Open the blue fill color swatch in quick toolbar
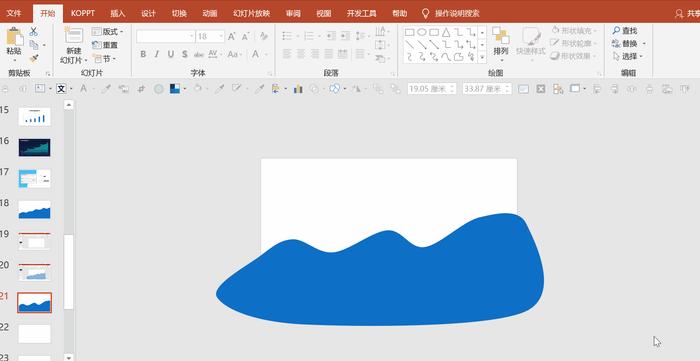This screenshot has width=700, height=361. [x=175, y=89]
